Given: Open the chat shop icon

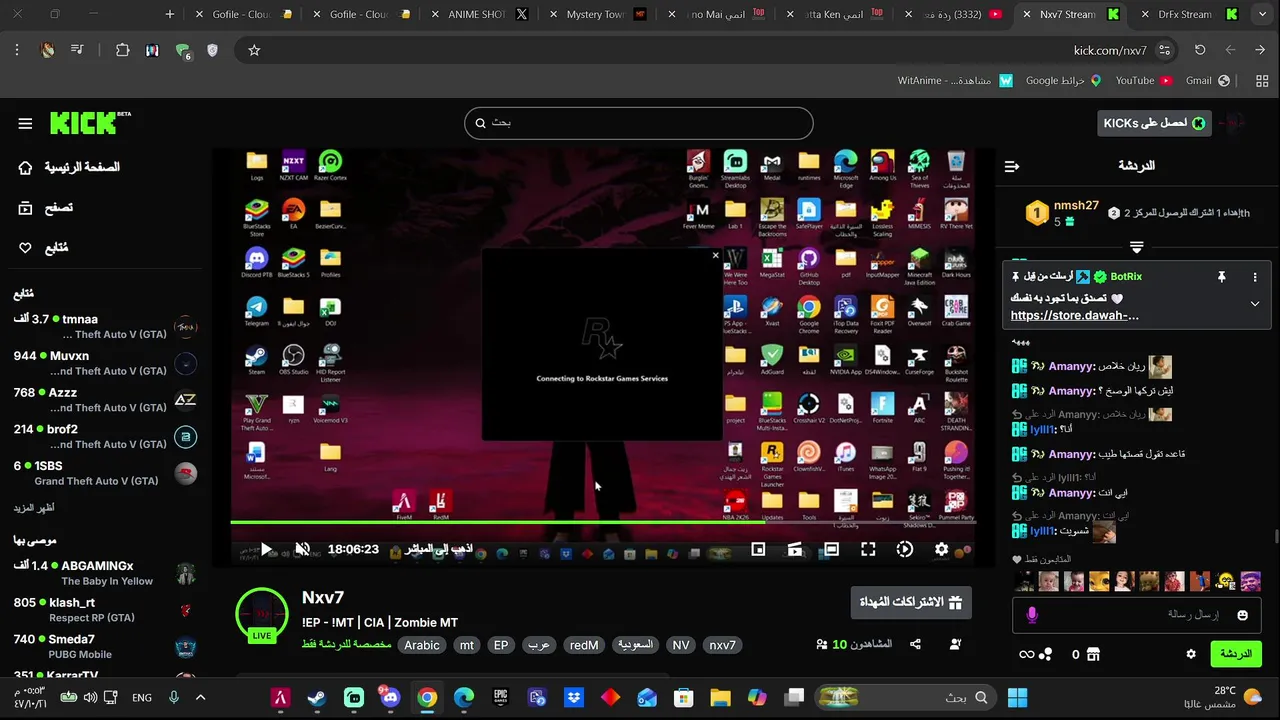Looking at the screenshot, I should click(x=1093, y=654).
